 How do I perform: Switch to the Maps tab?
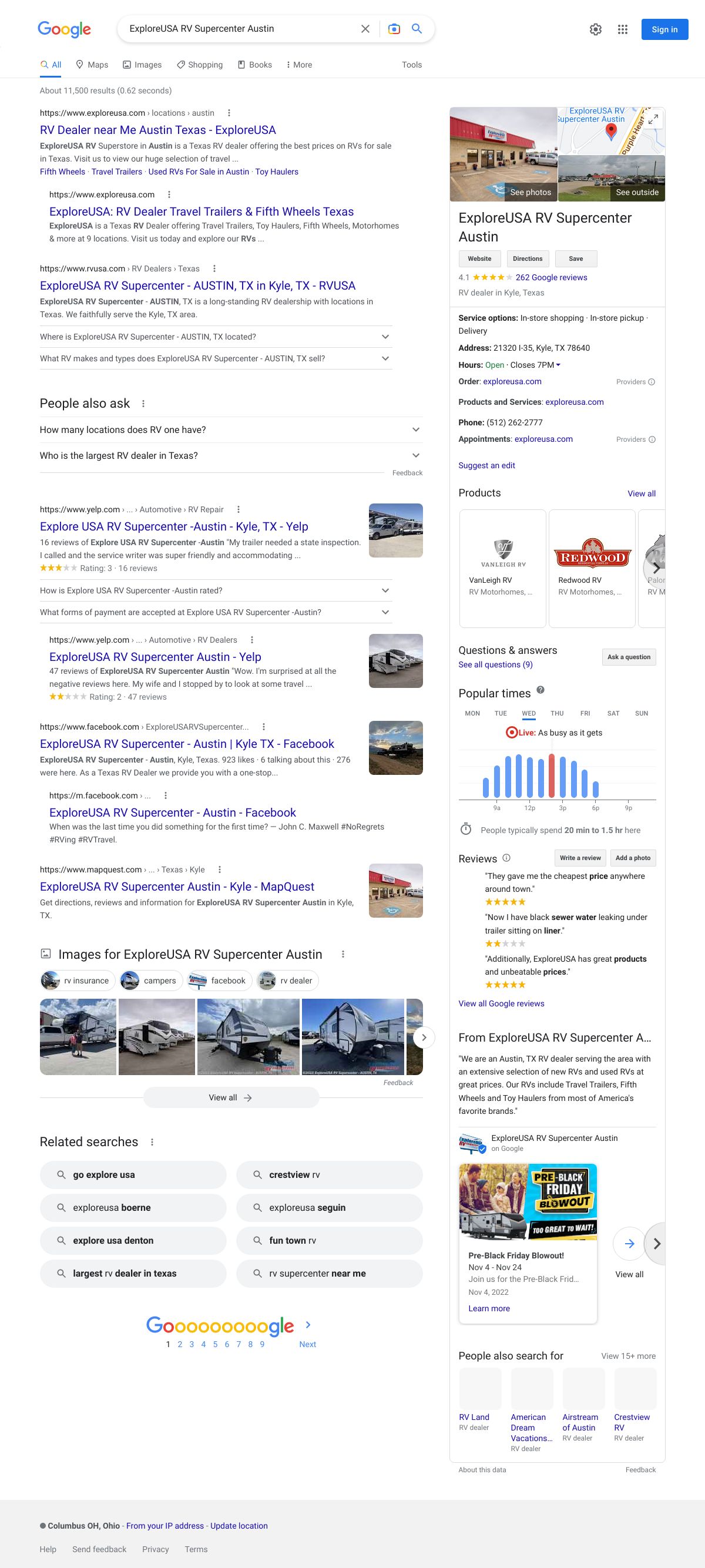(x=92, y=65)
